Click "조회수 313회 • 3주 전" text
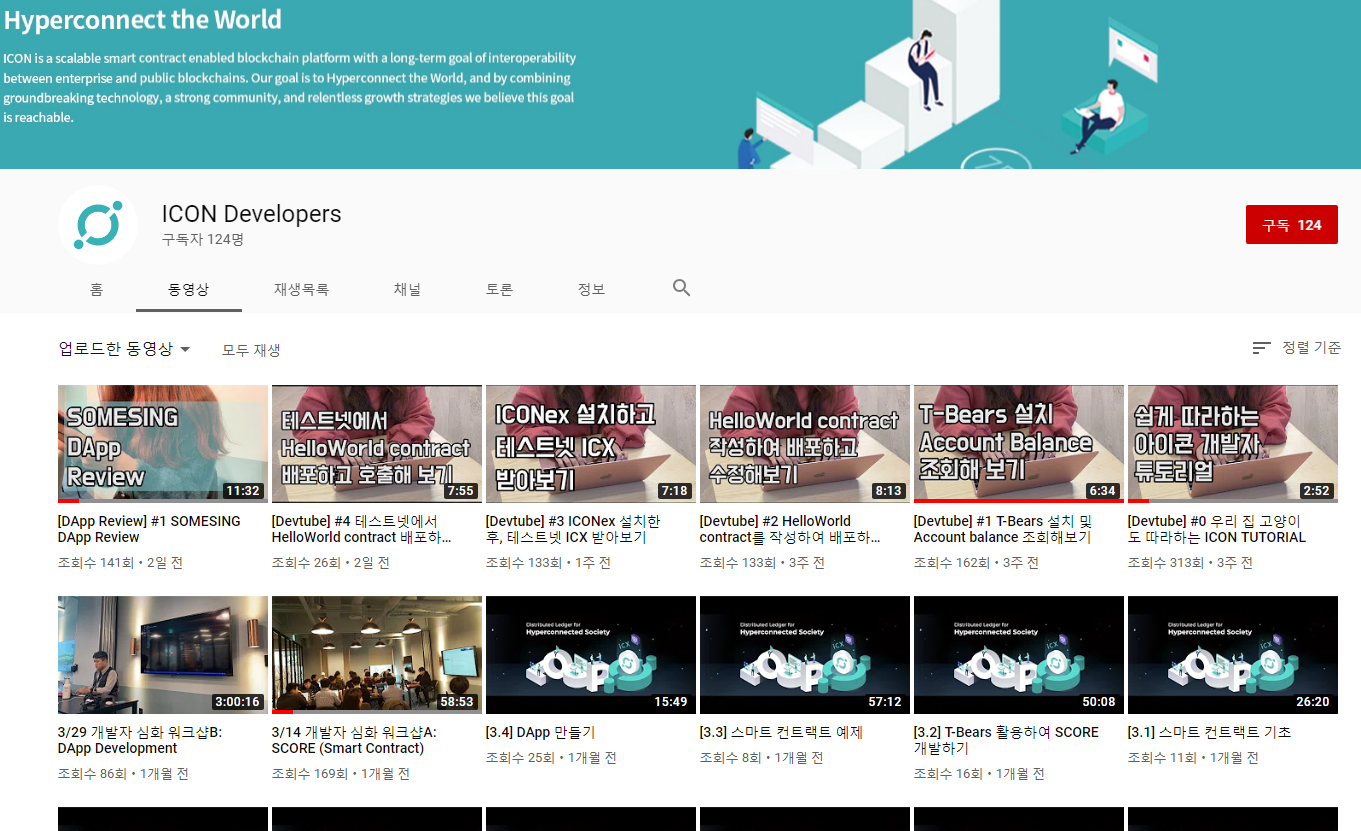1361x831 pixels. click(x=1190, y=563)
